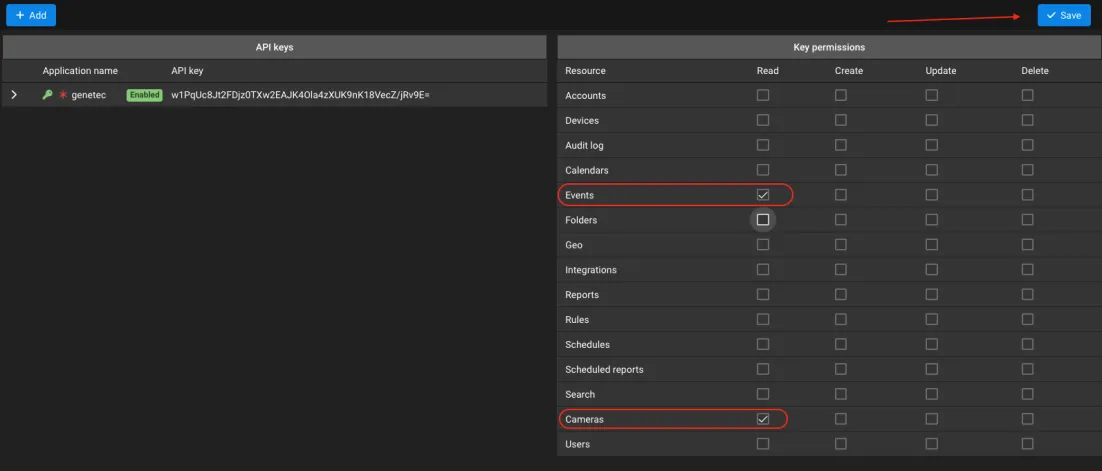This screenshot has height=471, width=1102.
Task: Click the Enabled status badge
Action: coord(144,95)
